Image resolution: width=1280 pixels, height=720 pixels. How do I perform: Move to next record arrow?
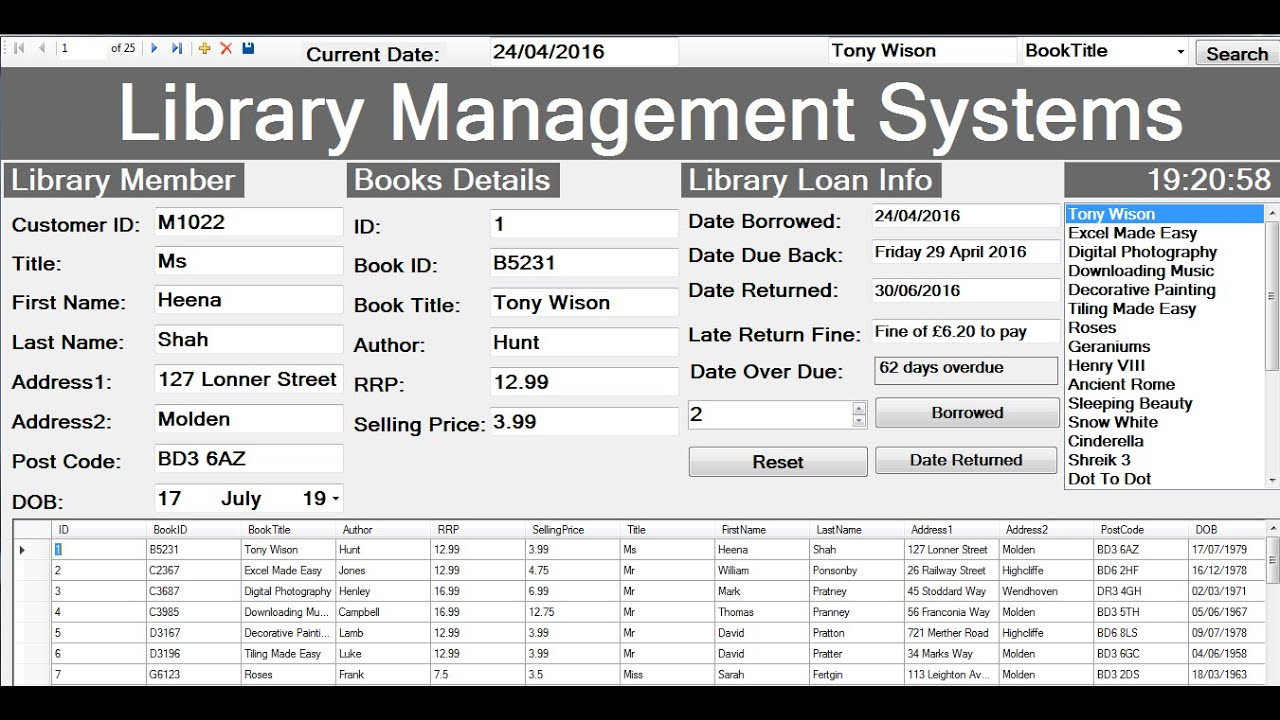(154, 48)
